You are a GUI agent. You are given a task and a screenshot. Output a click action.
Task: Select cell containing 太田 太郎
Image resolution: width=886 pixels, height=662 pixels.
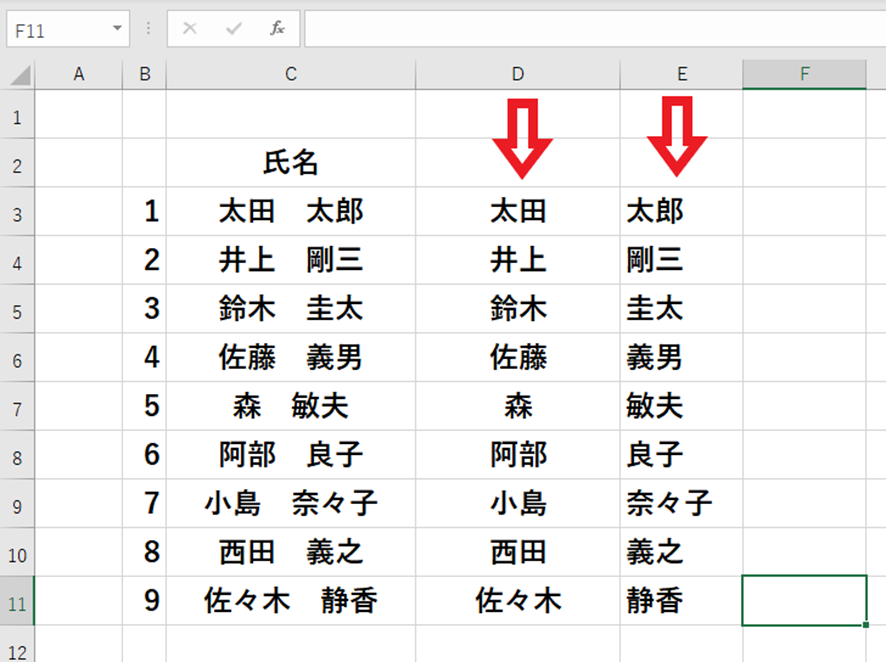291,211
